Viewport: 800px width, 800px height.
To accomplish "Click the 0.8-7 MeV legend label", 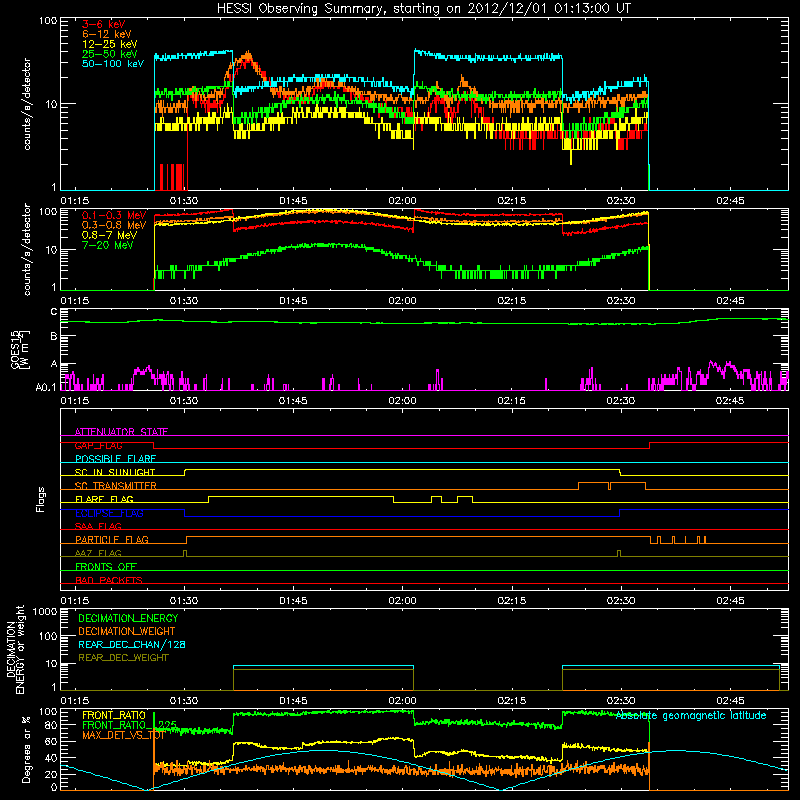I will coord(109,235).
